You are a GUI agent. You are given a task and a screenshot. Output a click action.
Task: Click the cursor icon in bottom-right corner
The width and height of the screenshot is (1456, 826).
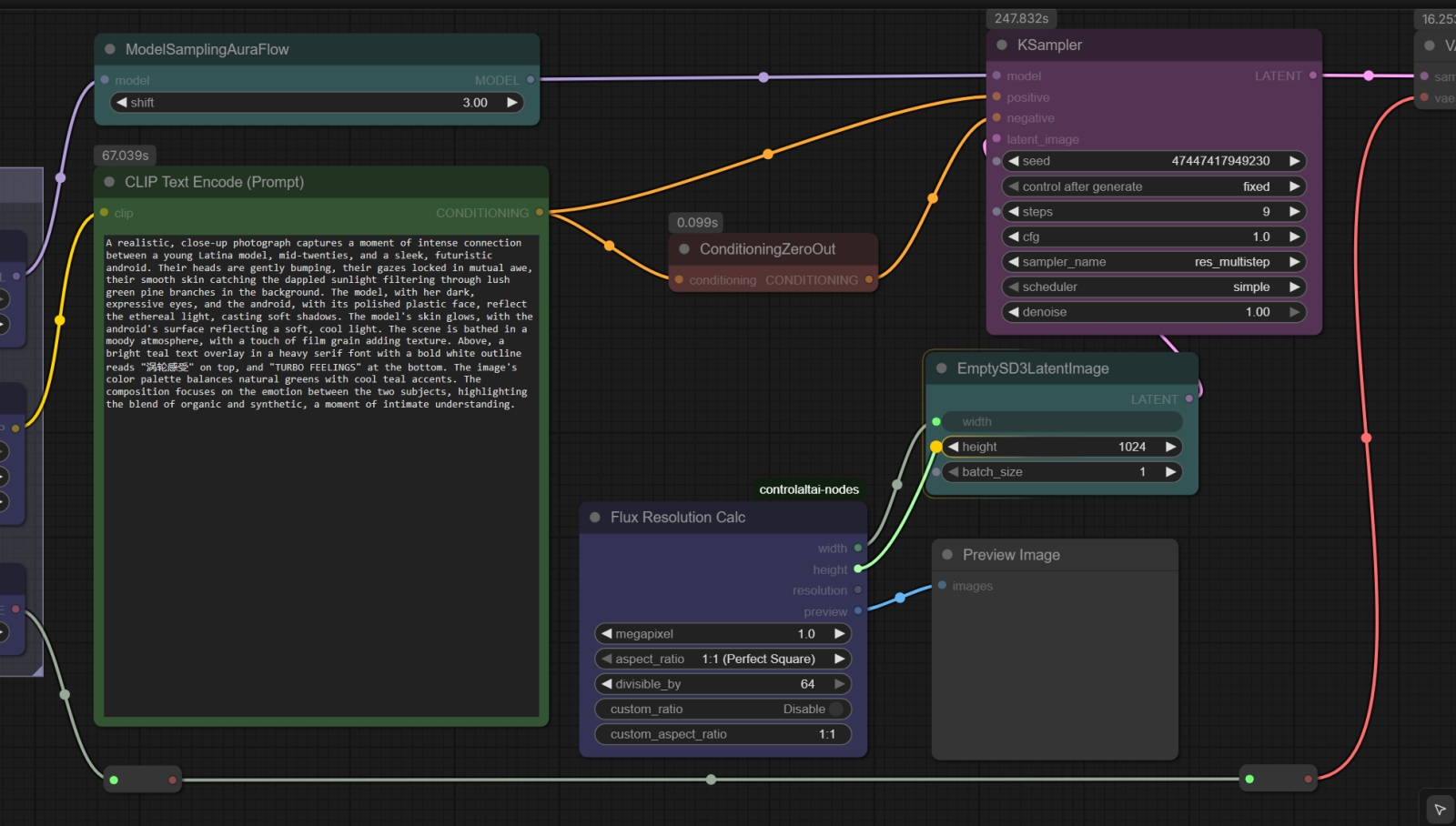click(1440, 809)
